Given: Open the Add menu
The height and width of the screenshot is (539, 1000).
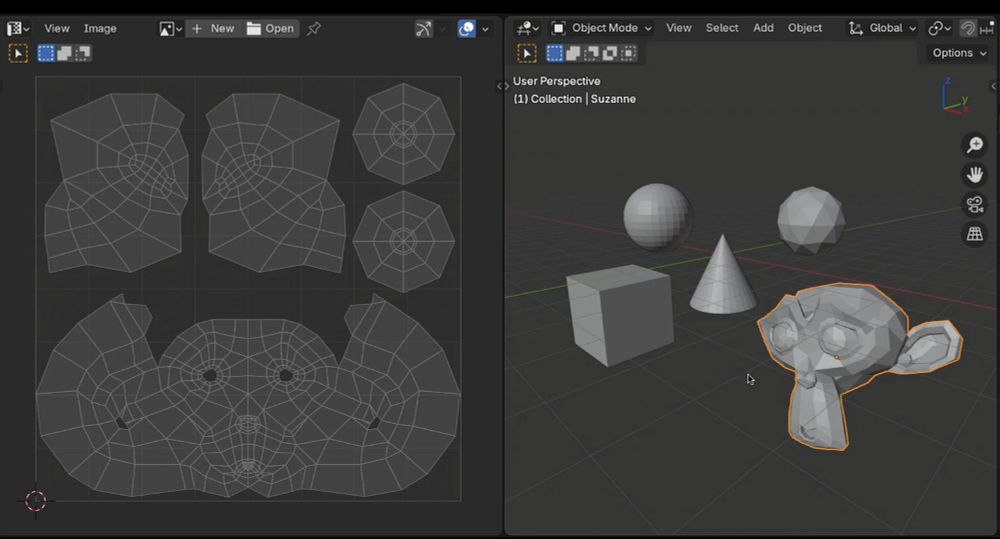Looking at the screenshot, I should click(763, 28).
